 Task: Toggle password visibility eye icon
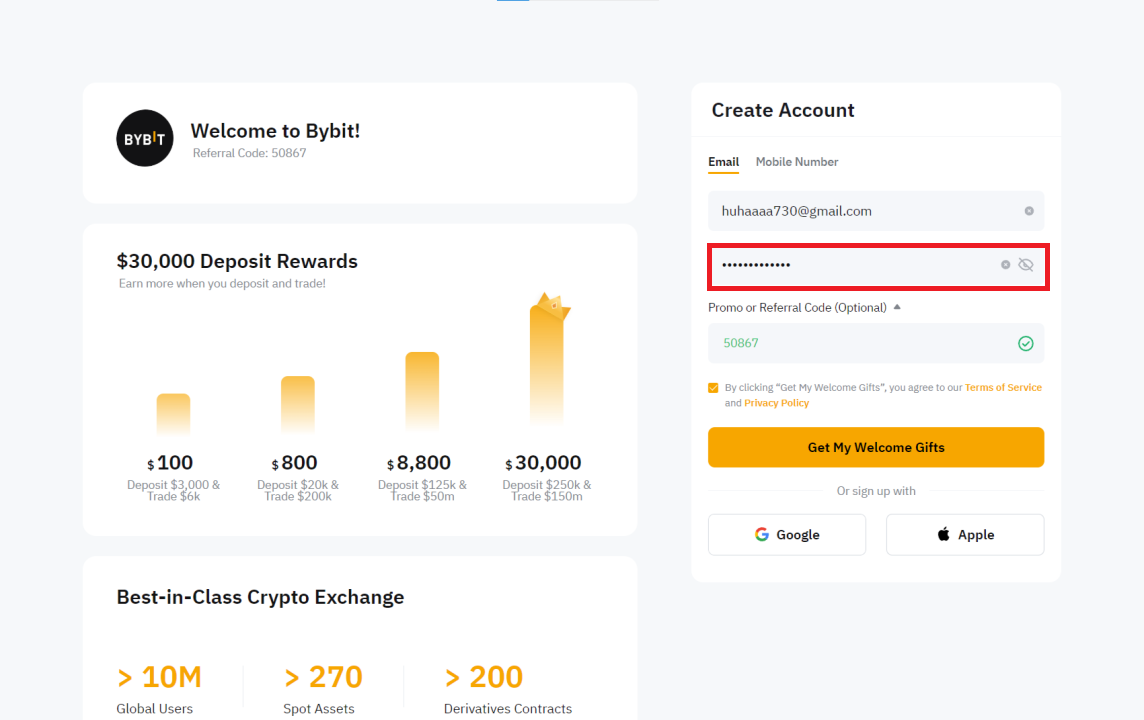1026,265
